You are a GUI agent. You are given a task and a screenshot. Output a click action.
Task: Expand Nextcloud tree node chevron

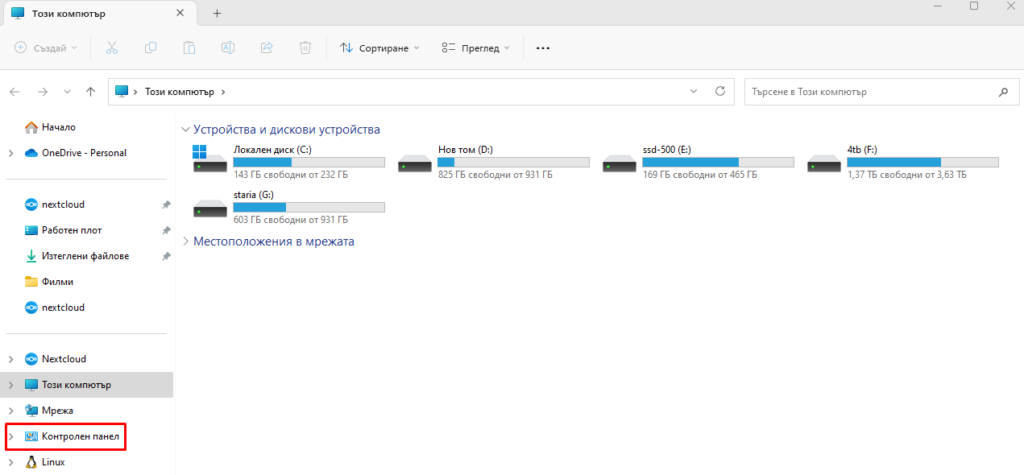[x=11, y=359]
